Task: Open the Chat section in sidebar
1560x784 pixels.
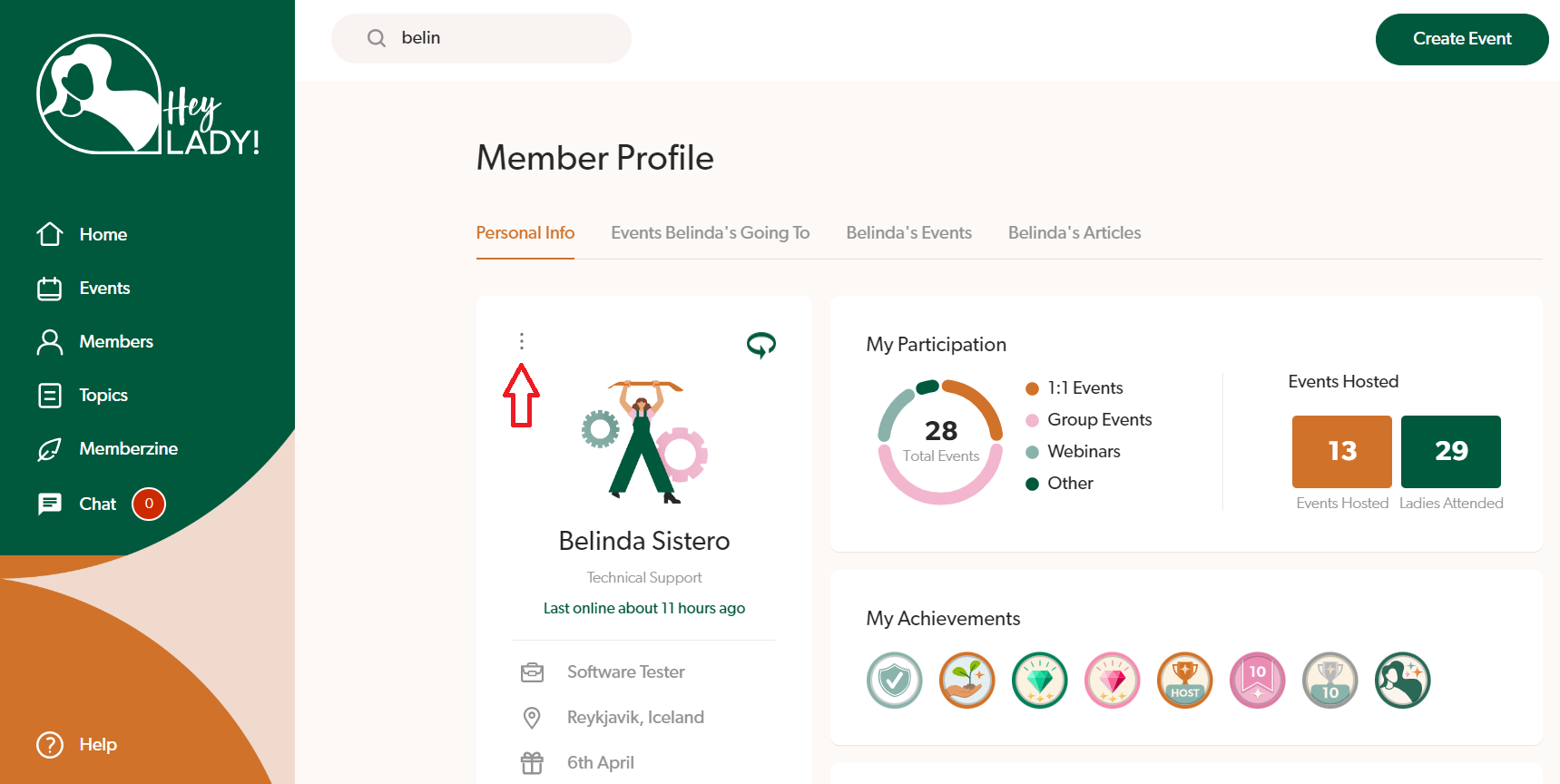Action: pyautogui.click(x=97, y=504)
